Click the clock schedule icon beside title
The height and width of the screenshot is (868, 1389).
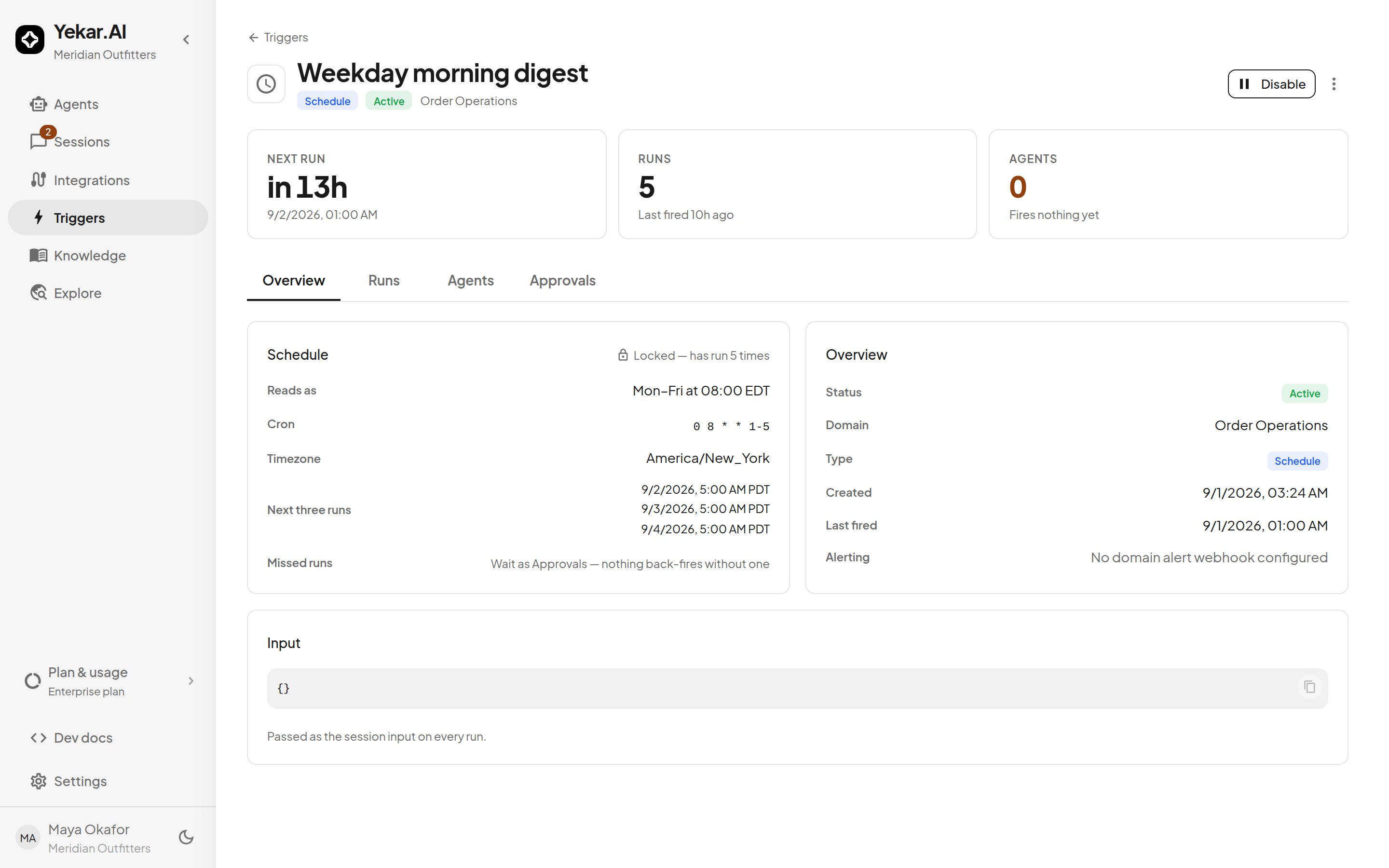pos(266,84)
